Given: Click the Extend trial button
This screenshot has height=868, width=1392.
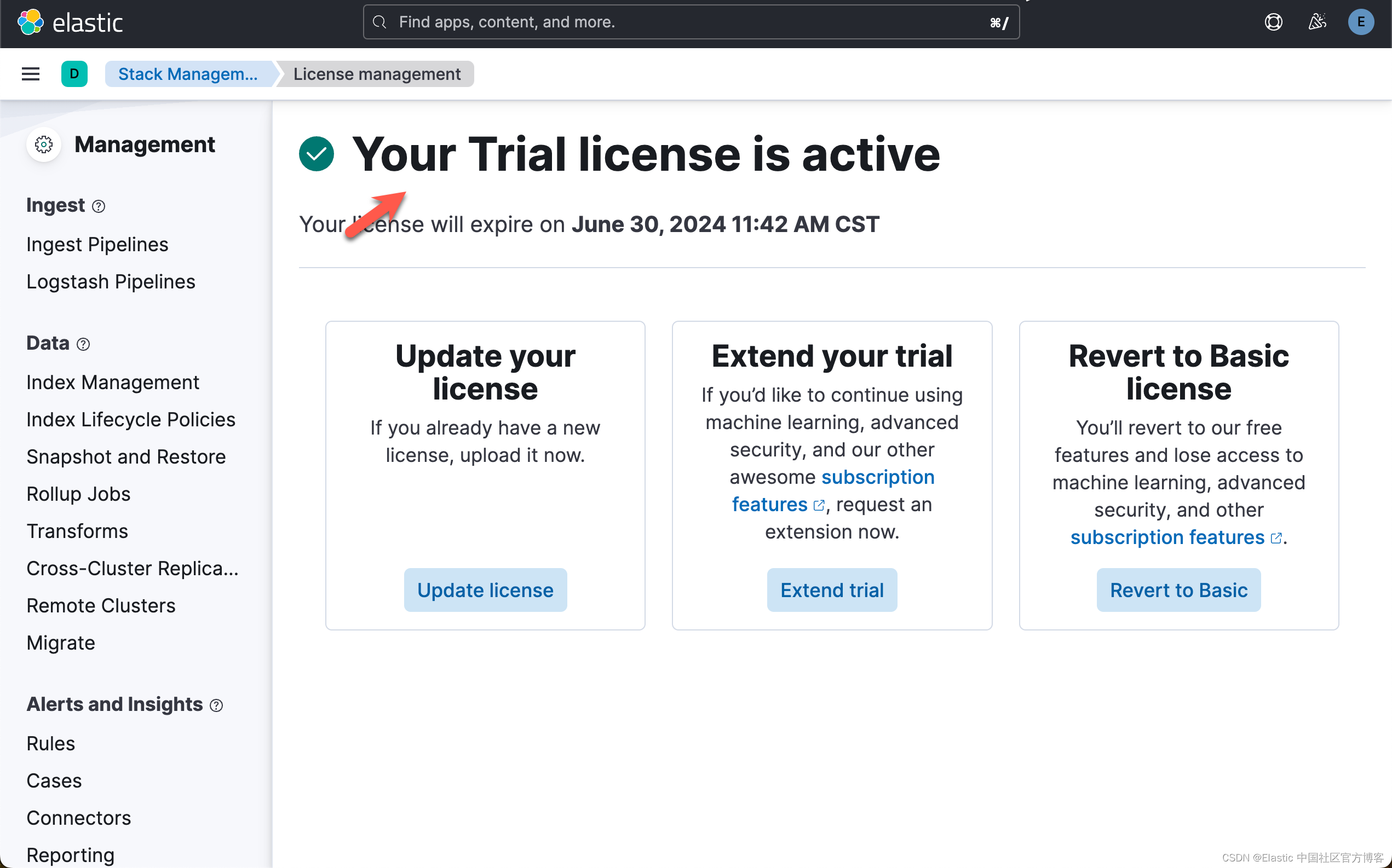Looking at the screenshot, I should pyautogui.click(x=831, y=589).
